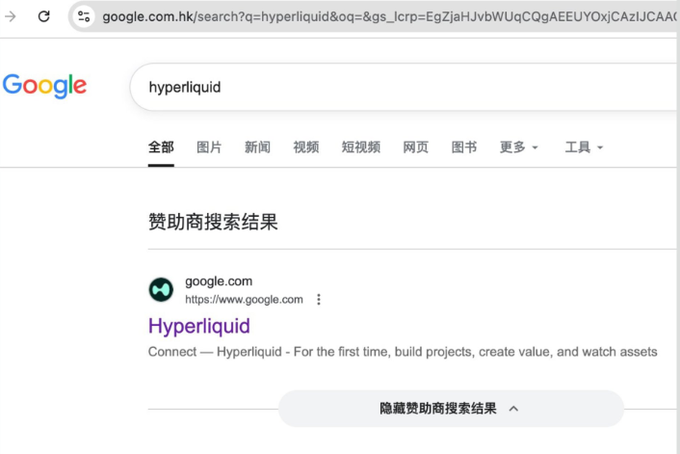The image size is (680, 454).
Task: Click the google.com site name
Action: [219, 281]
